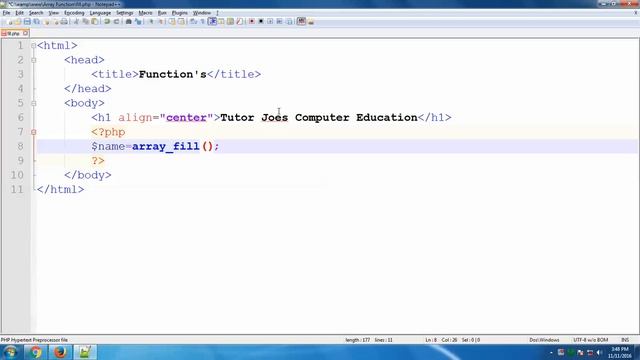This screenshot has width=640, height=360.
Task: Start macro recording with red button
Action: (252, 21)
